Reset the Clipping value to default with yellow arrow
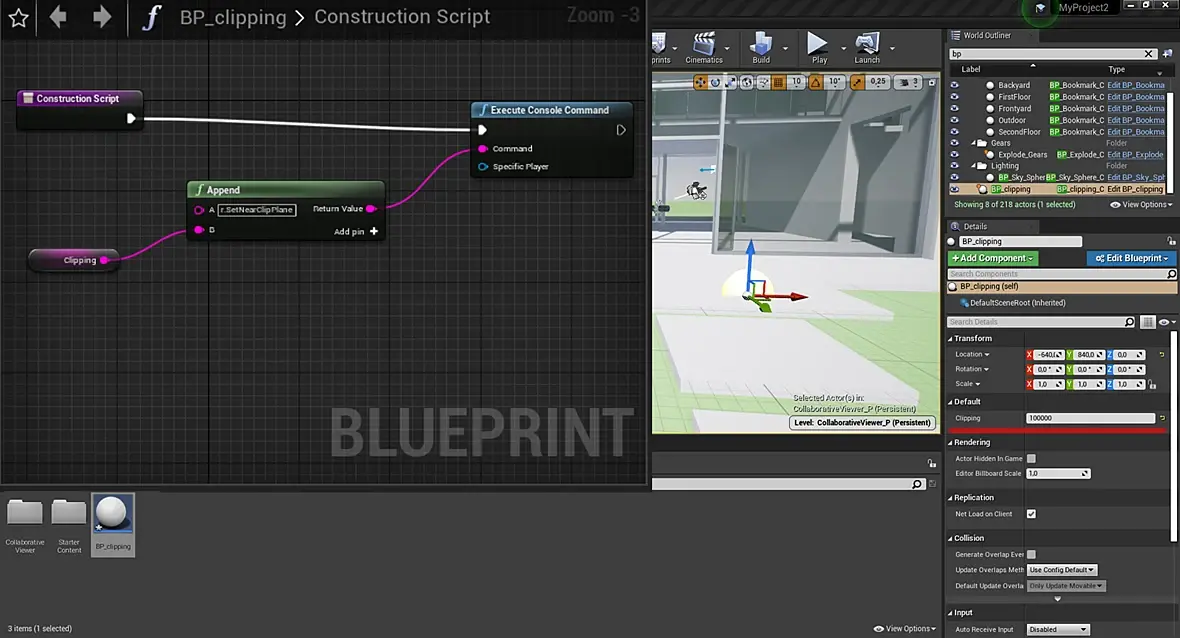1180x638 pixels. point(1162,418)
